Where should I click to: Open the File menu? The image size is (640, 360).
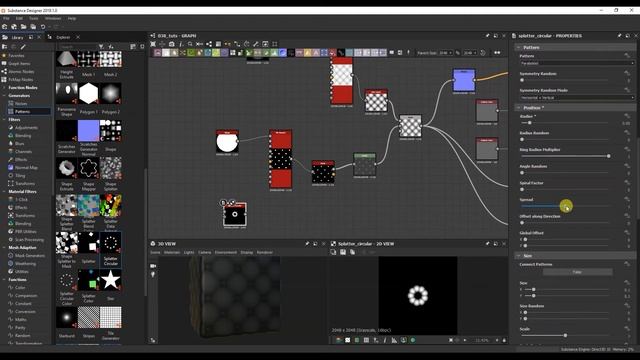pyautogui.click(x=6, y=18)
